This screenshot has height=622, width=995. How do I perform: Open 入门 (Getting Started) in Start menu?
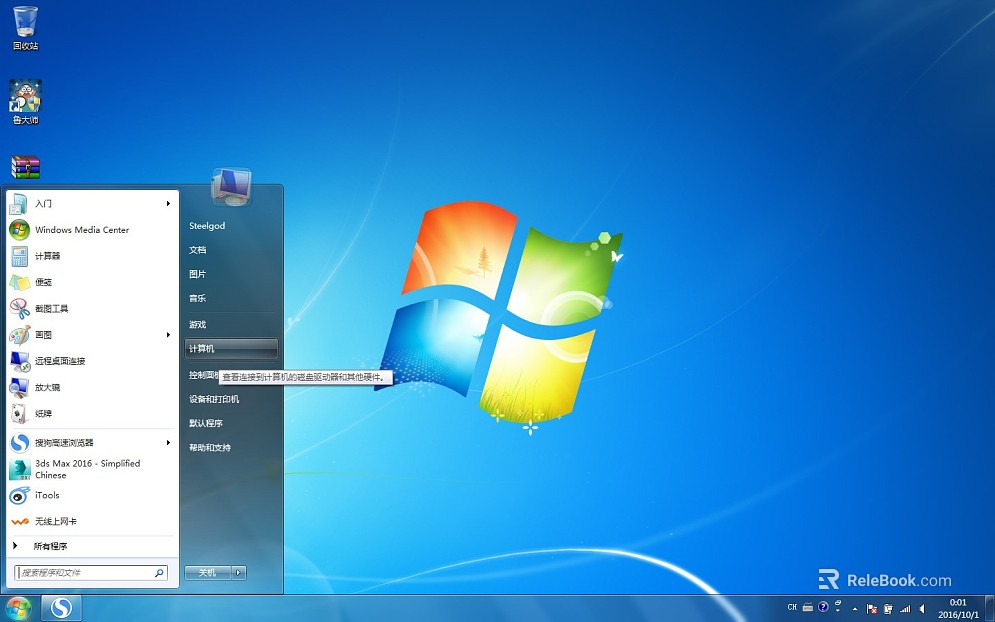point(92,203)
